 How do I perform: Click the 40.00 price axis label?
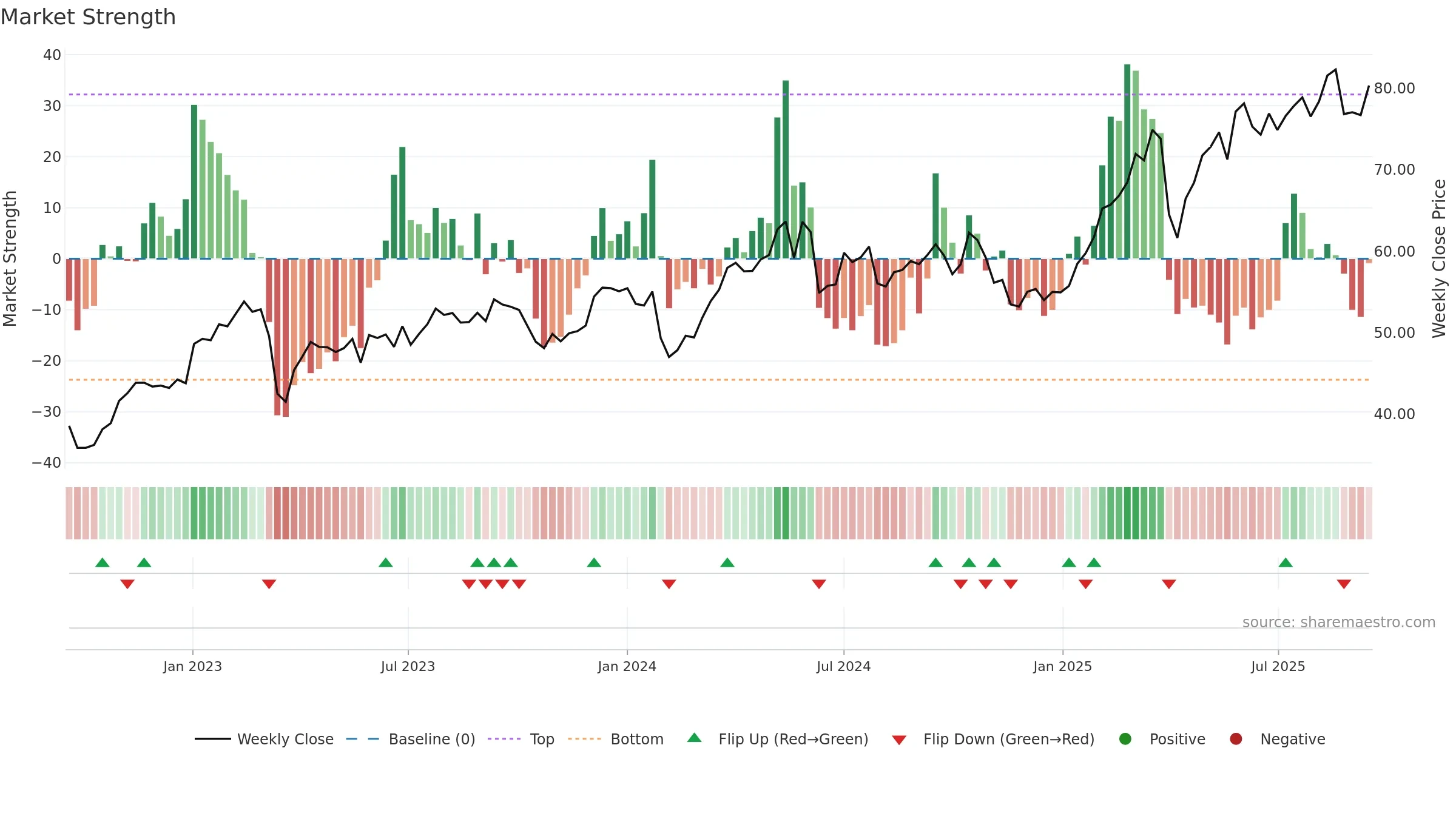[1394, 414]
